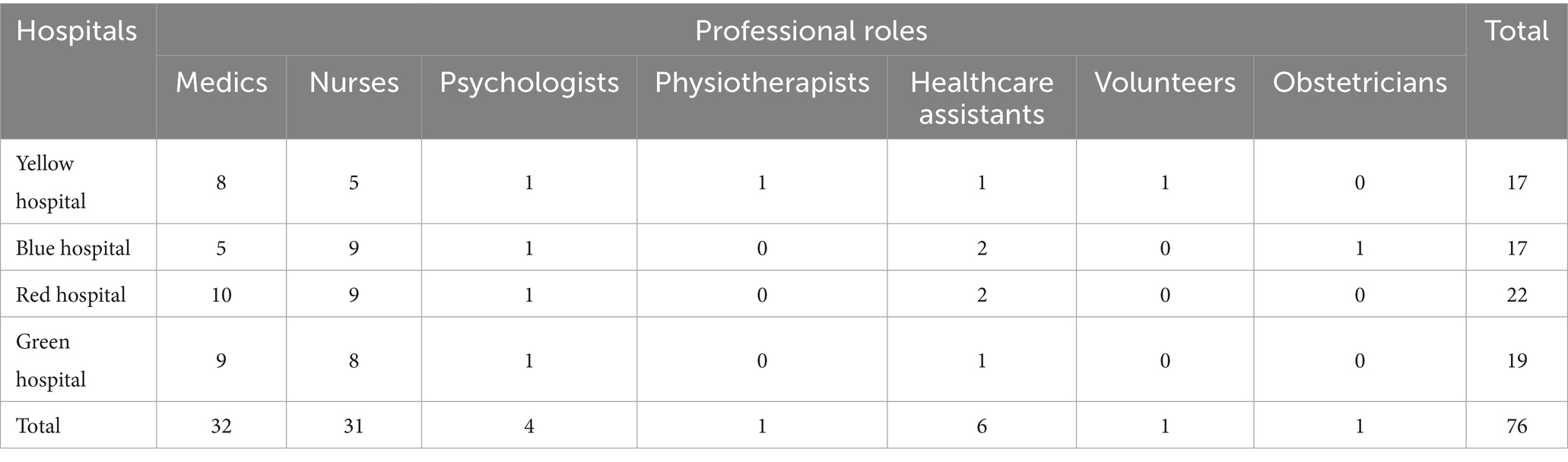The image size is (1568, 462).
Task: Select the Nurses column header
Action: pos(354,83)
